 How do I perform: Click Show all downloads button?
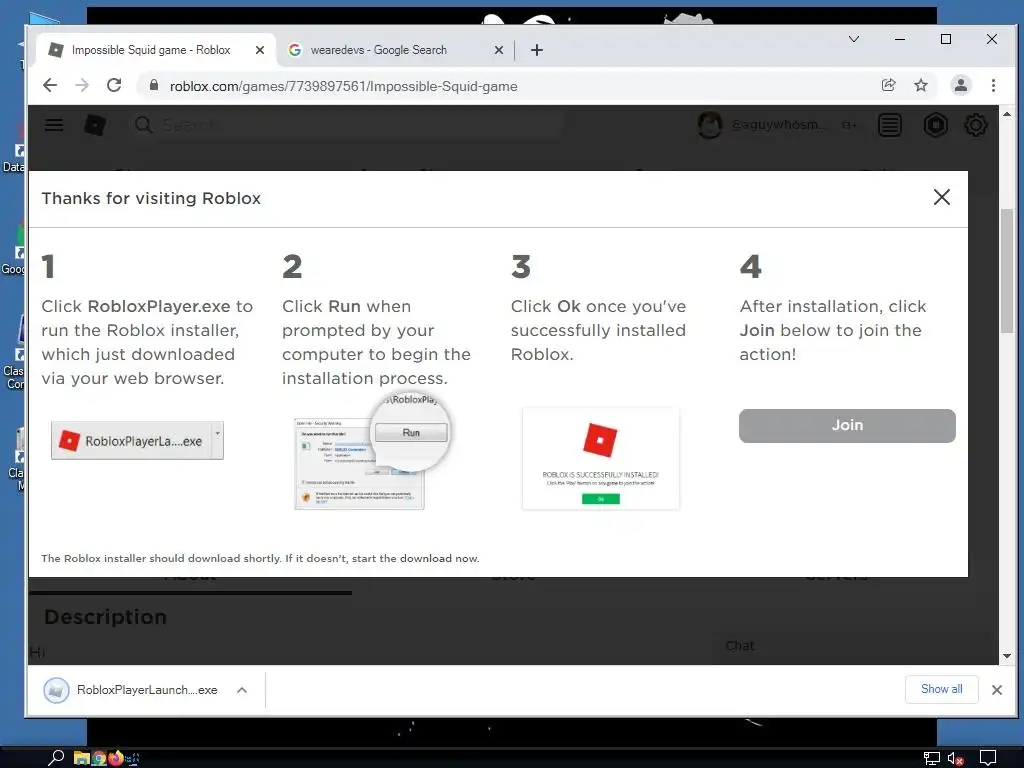(941, 689)
